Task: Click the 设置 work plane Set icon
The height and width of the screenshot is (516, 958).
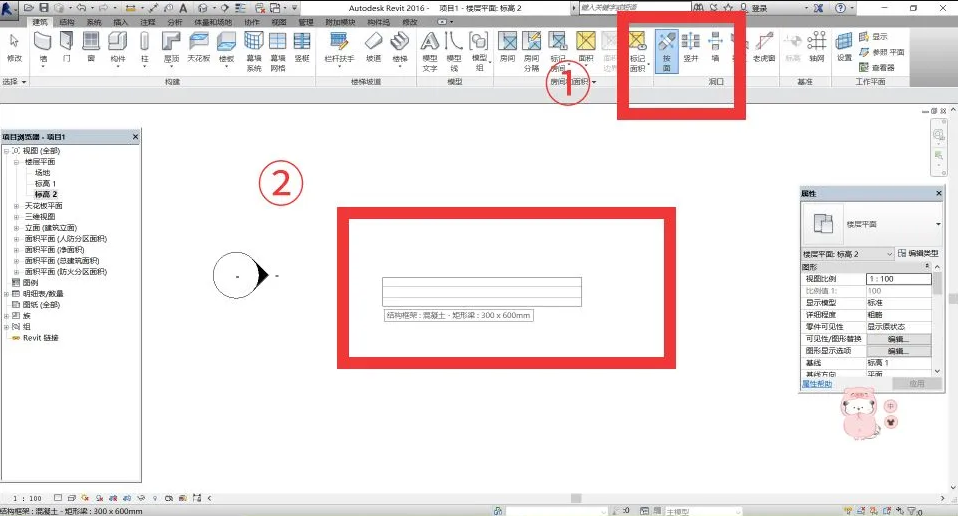Action: tap(844, 48)
